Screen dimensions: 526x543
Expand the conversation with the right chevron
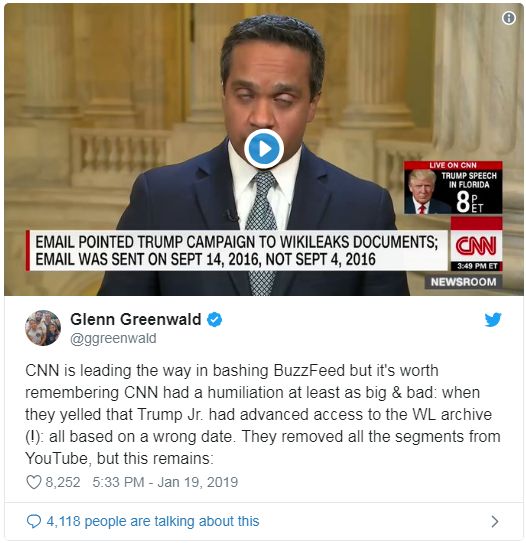click(495, 521)
